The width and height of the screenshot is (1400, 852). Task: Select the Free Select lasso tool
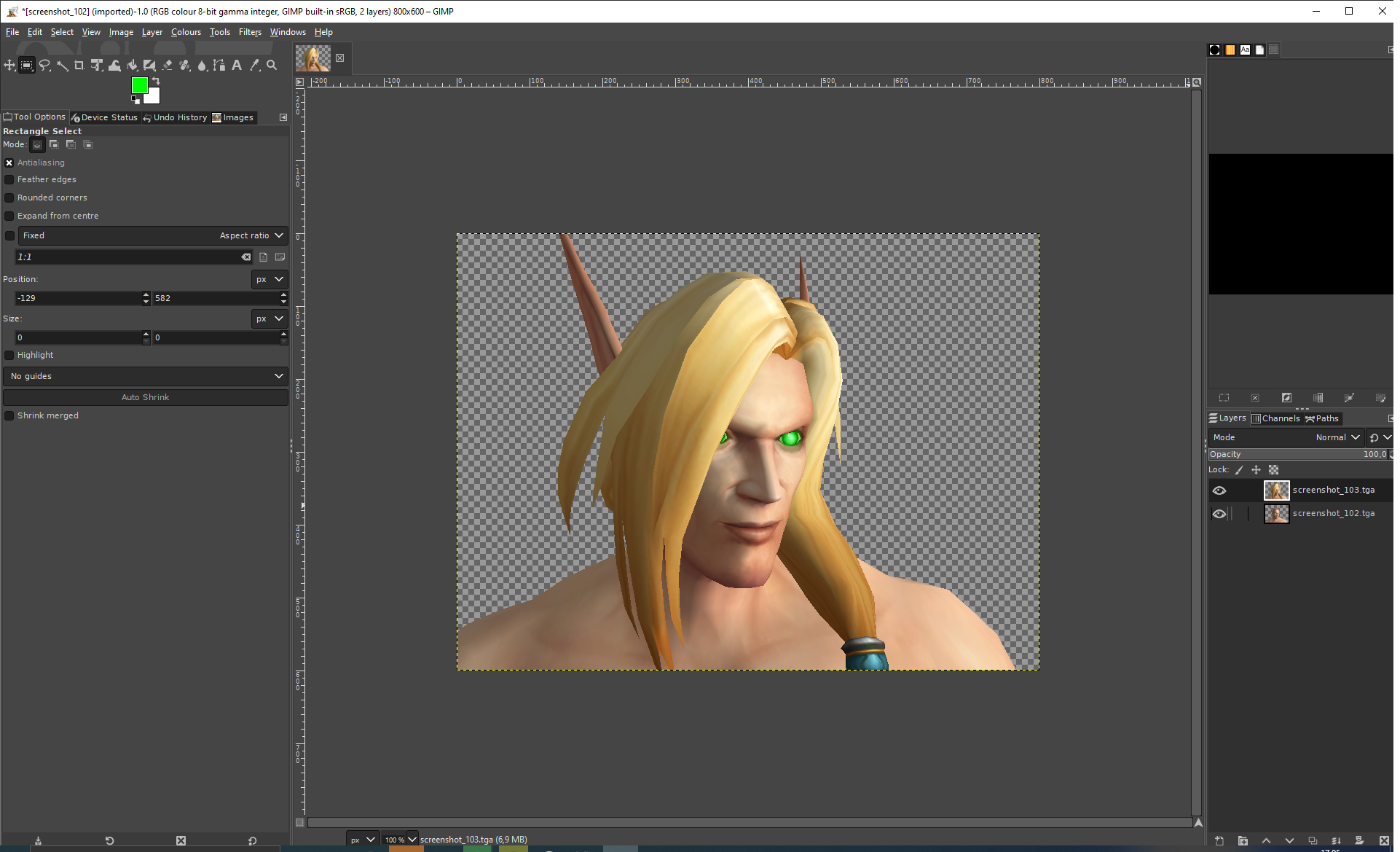44,66
